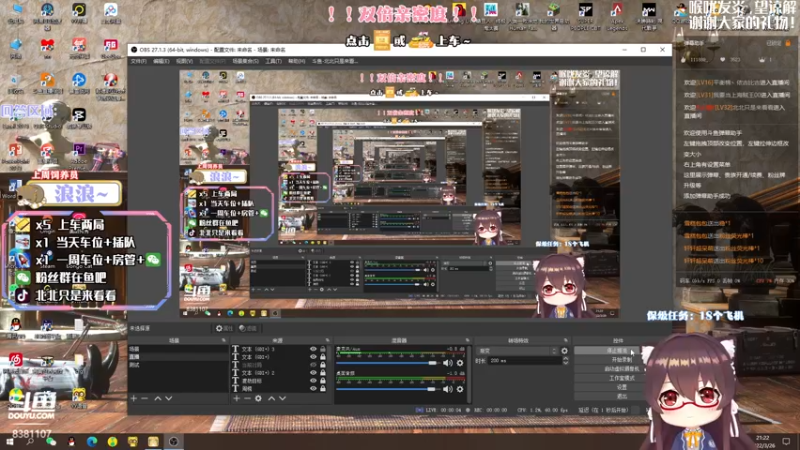This screenshot has width=800, height=450.
Task: Toggle eye icon of the last source row
Action: click(x=313, y=389)
